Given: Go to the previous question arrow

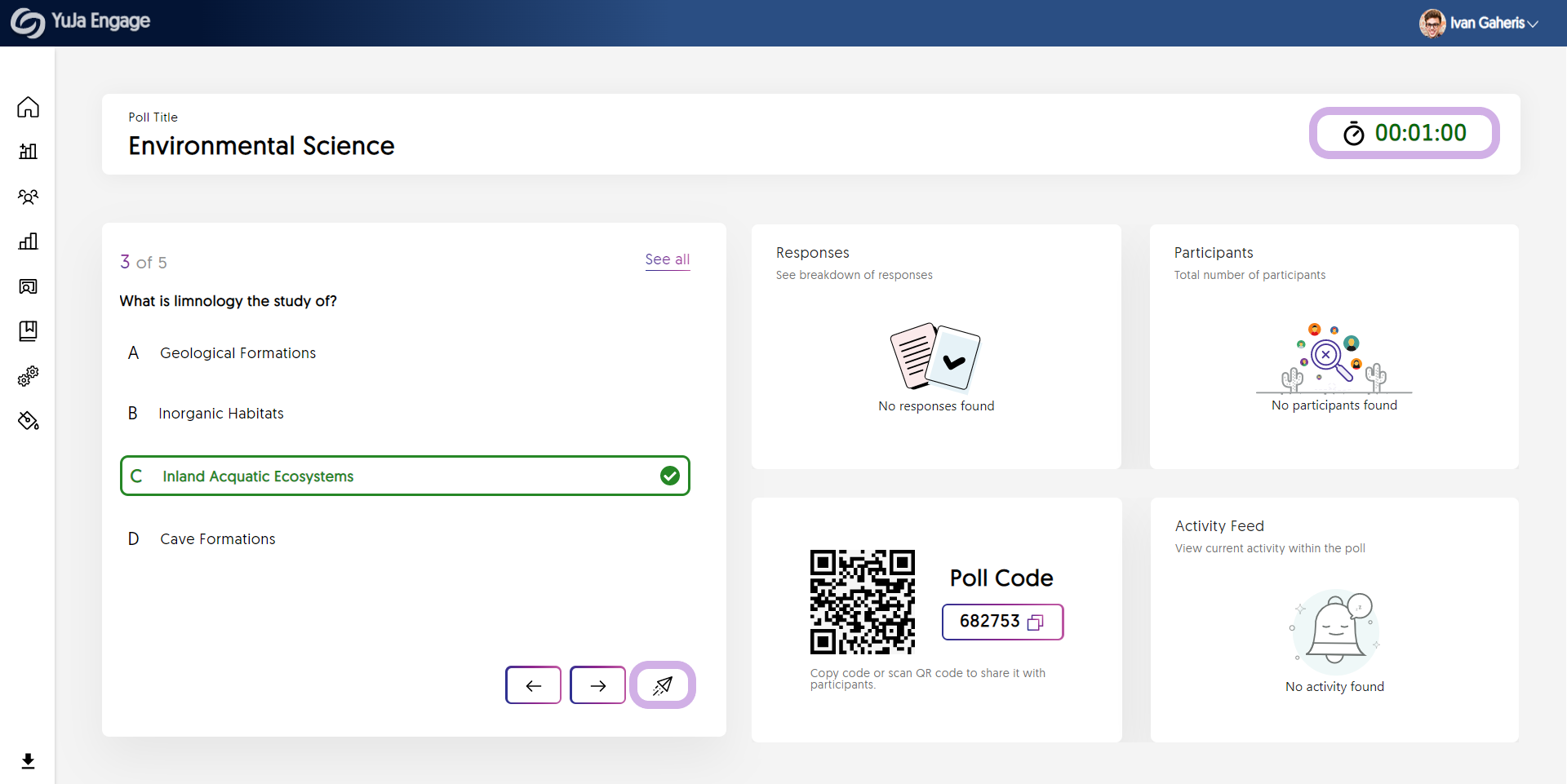Looking at the screenshot, I should coord(533,685).
